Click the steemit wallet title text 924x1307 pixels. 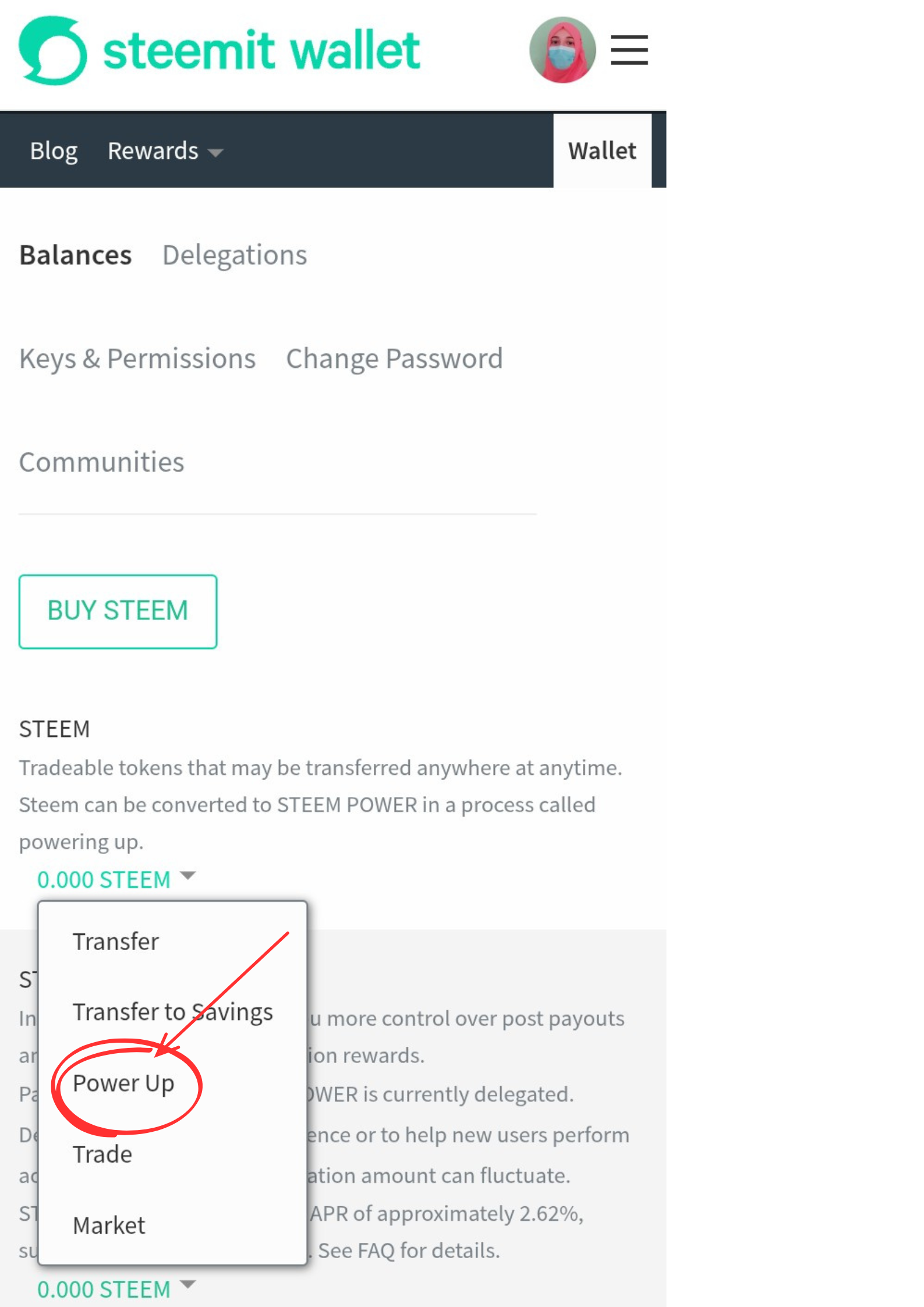[261, 51]
